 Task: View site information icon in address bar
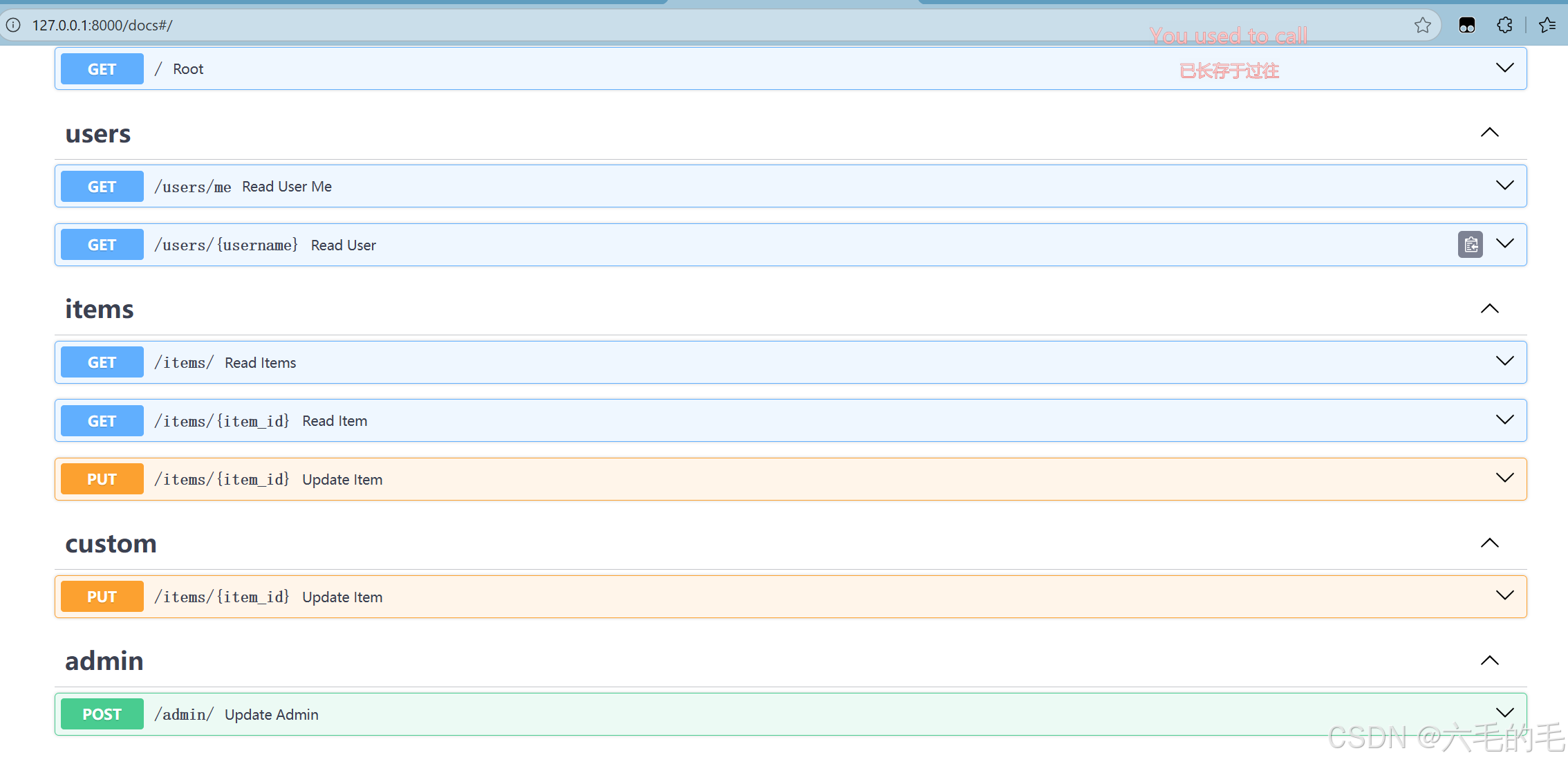(x=13, y=26)
